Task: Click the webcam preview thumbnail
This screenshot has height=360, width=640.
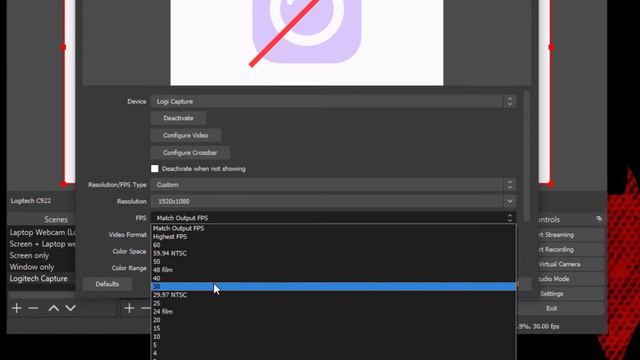Action: click(x=307, y=42)
